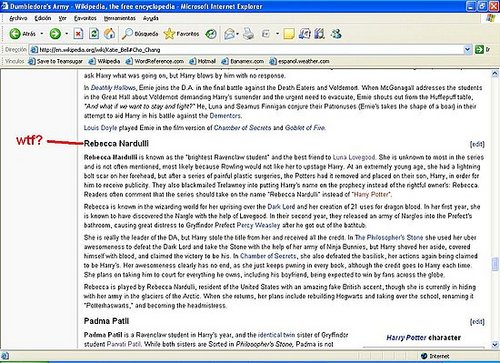Follow the Dark Lord link

pyautogui.click(x=281, y=207)
